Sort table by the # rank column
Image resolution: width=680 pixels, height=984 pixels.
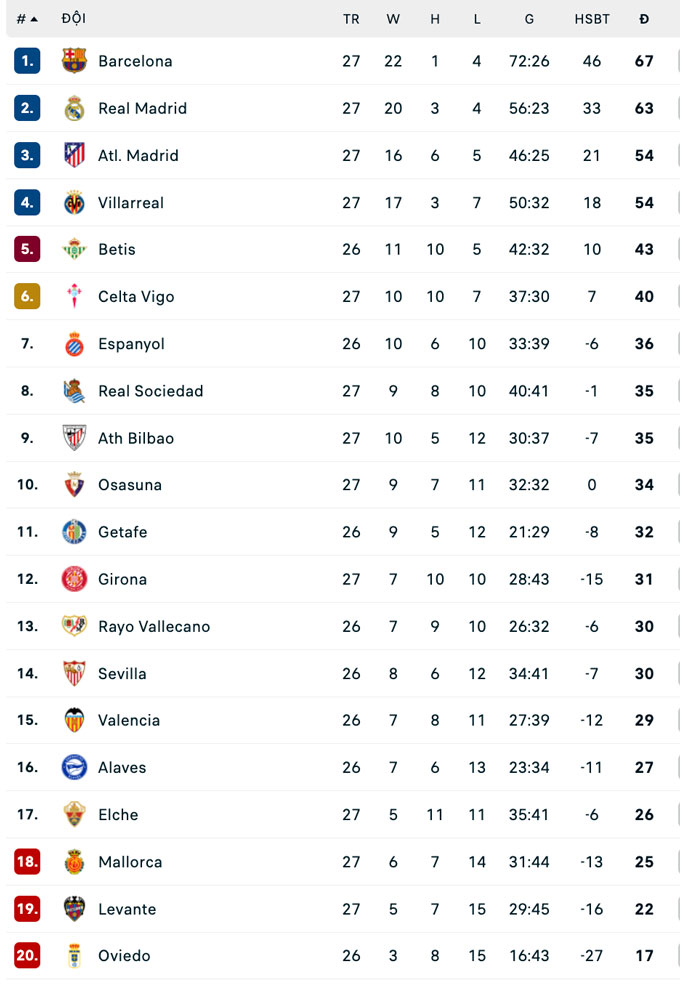coord(26,19)
